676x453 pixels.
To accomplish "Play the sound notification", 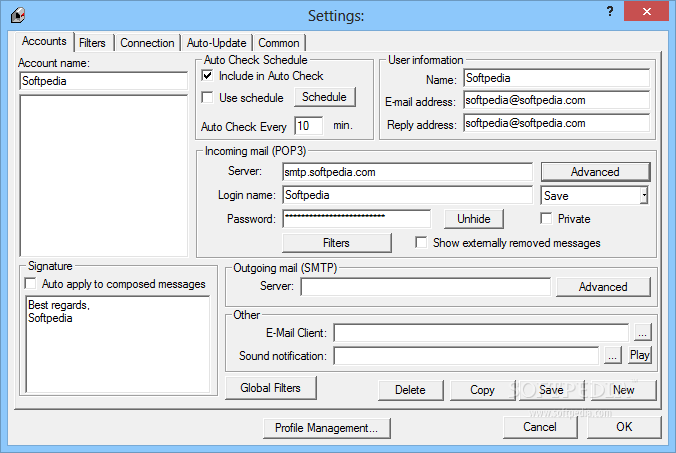I will click(x=640, y=355).
